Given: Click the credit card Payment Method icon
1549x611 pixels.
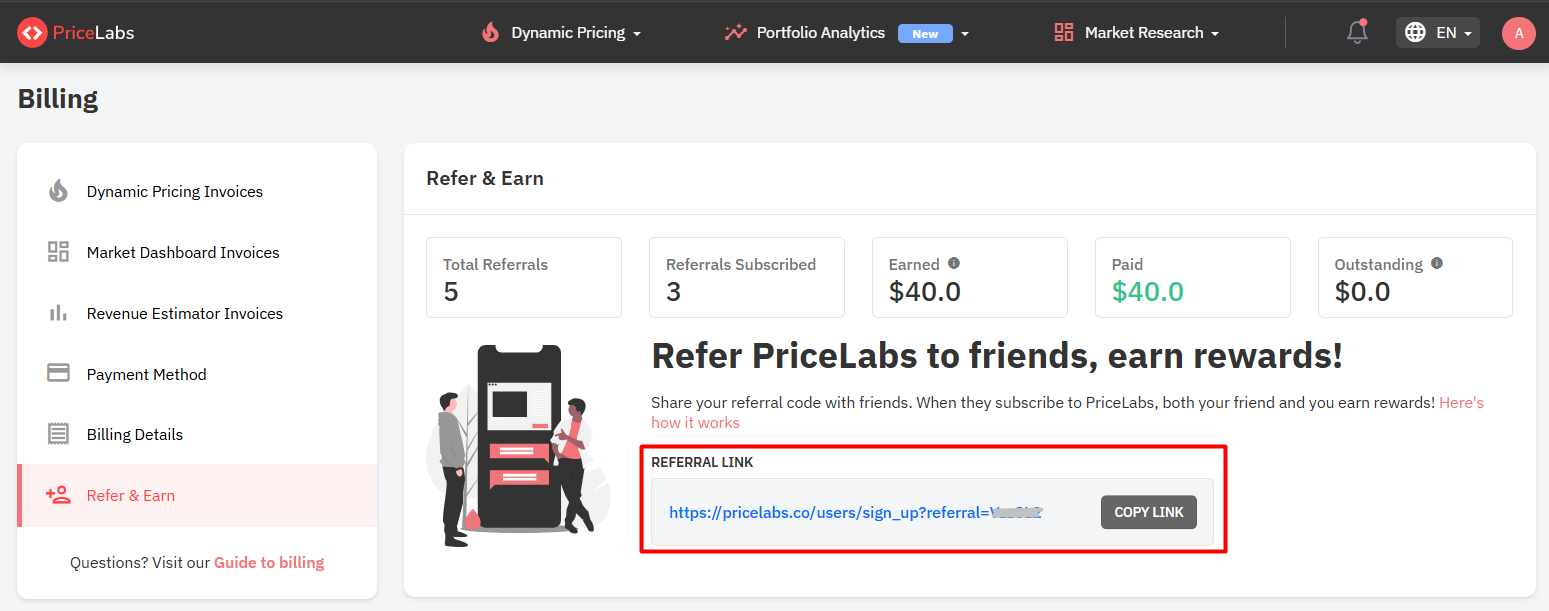Looking at the screenshot, I should pos(58,373).
